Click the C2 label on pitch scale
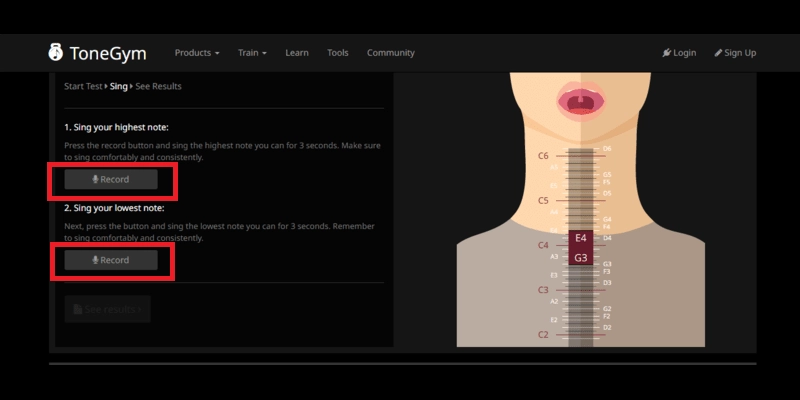This screenshot has height=400, width=800. click(x=543, y=334)
